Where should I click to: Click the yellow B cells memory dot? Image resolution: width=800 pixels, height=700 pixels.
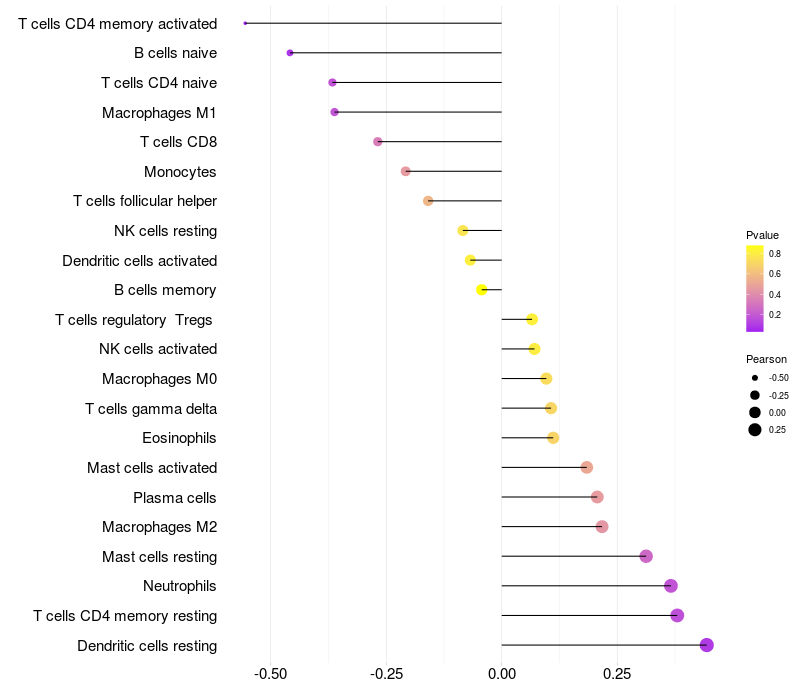[481, 290]
